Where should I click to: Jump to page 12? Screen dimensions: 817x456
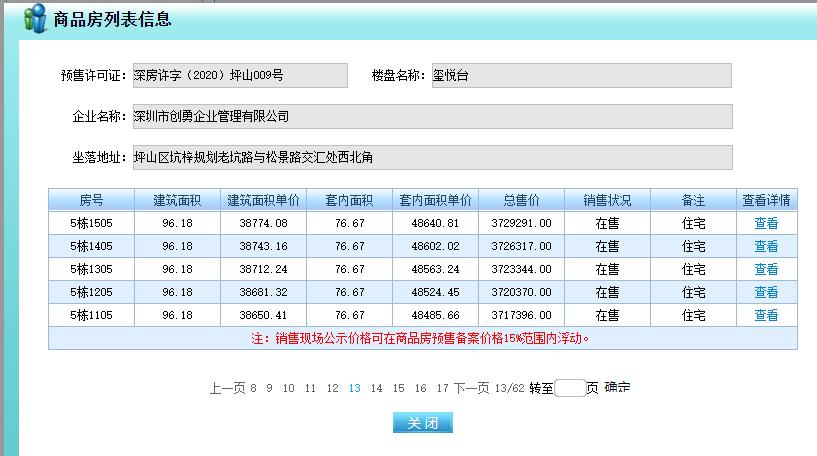(x=332, y=388)
